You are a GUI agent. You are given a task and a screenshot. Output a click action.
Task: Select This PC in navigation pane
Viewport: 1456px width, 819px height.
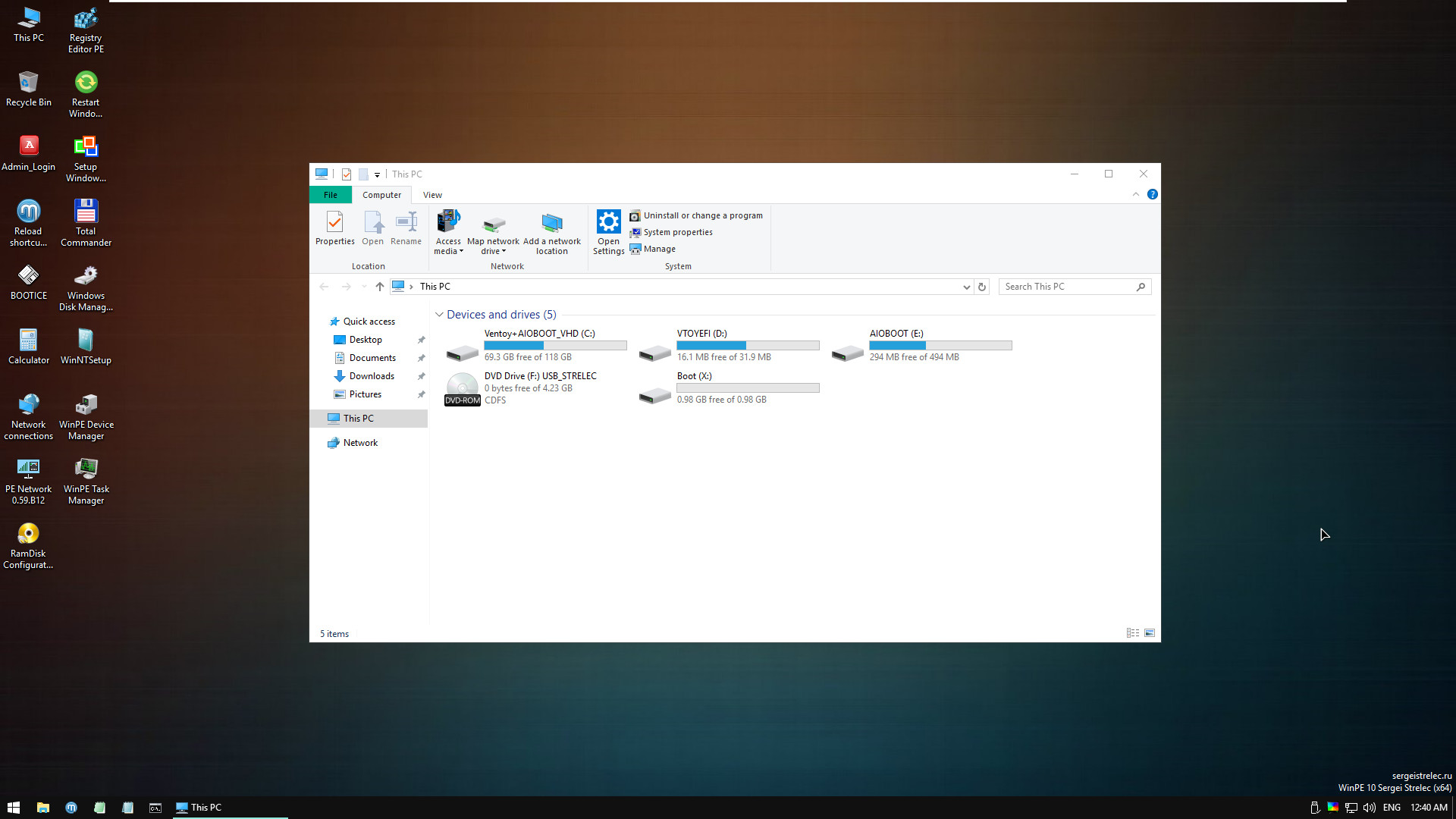(x=369, y=419)
